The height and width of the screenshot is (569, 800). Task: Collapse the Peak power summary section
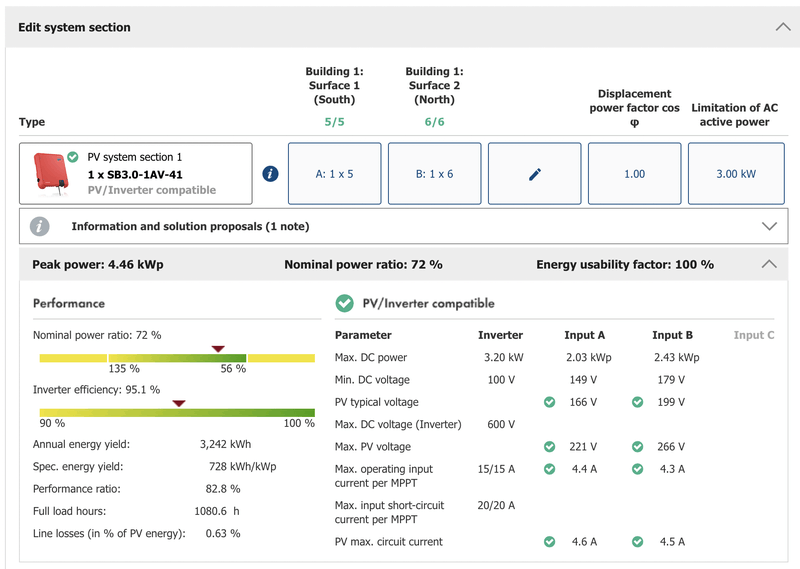(x=768, y=265)
